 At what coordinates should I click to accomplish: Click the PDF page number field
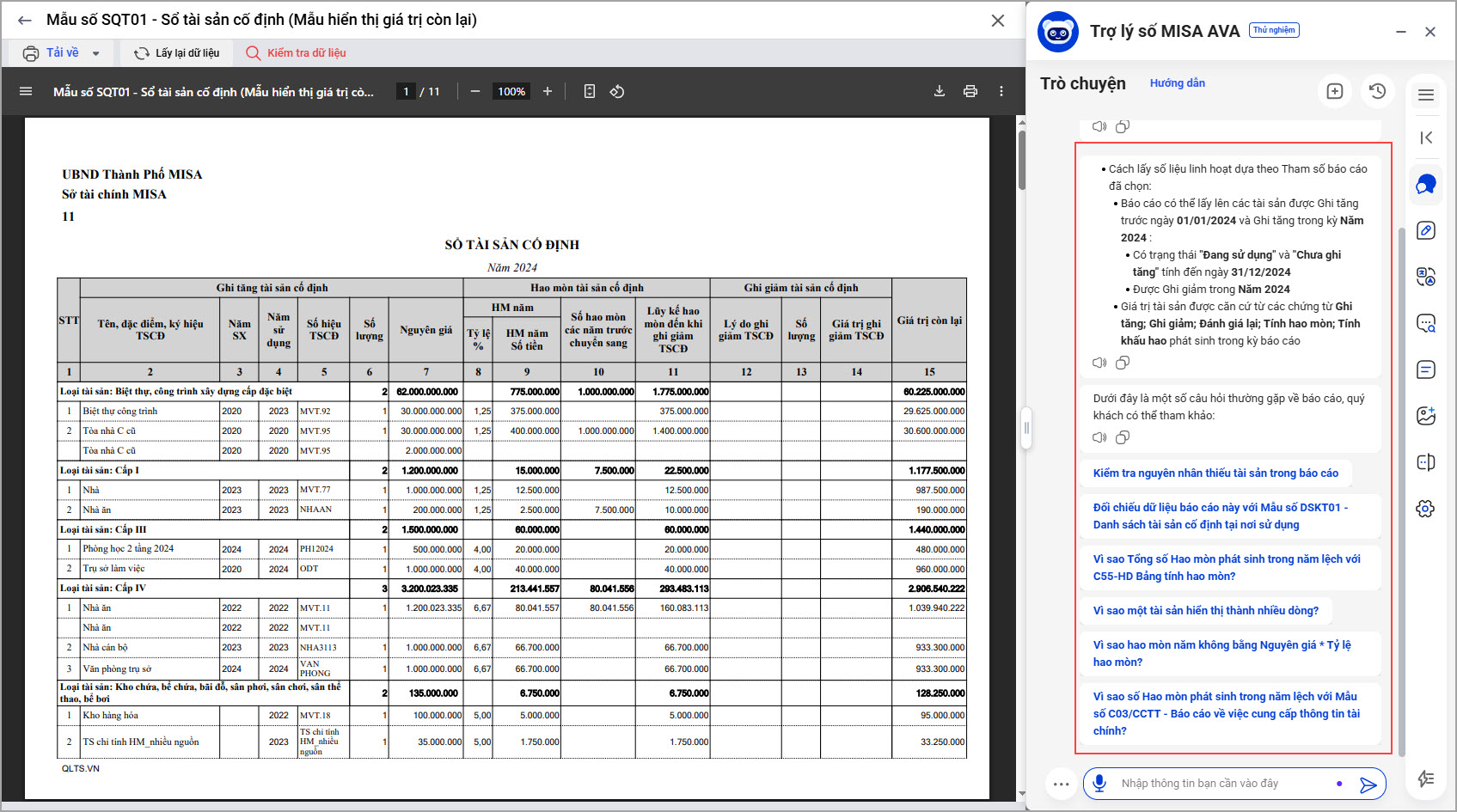[406, 91]
